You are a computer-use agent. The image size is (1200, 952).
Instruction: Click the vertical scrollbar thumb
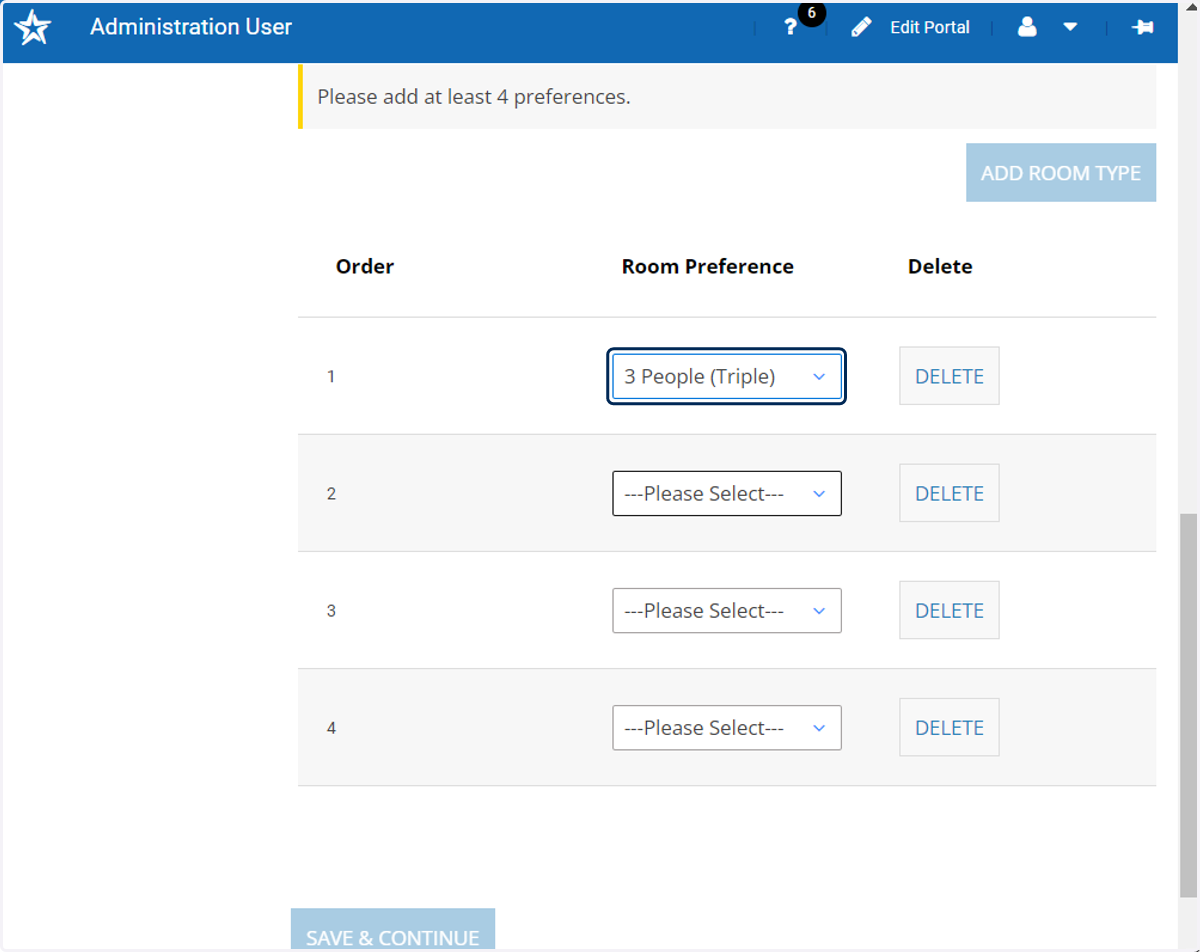[x=1188, y=705]
